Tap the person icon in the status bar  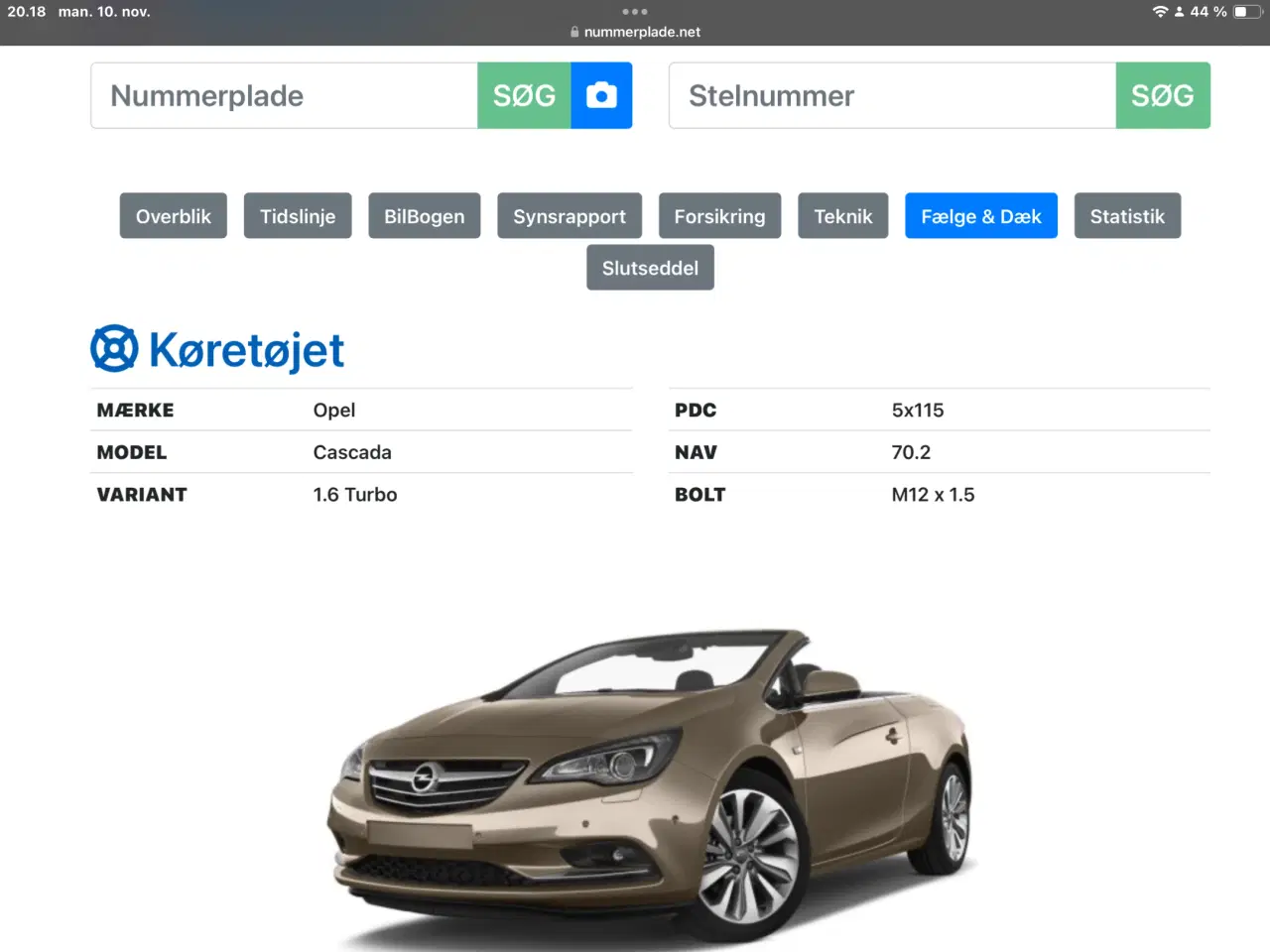click(1179, 13)
